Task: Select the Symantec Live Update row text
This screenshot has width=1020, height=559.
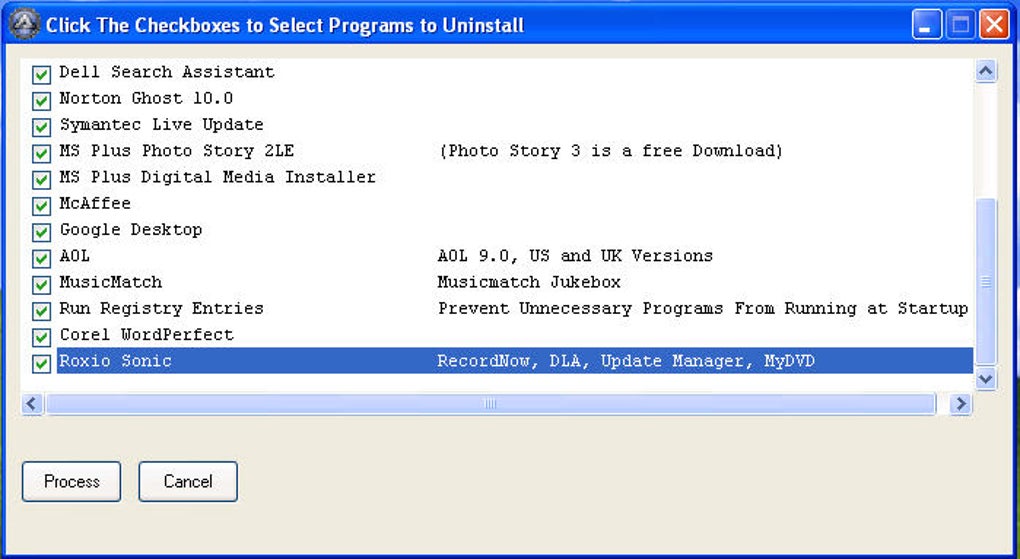Action: [x=161, y=124]
